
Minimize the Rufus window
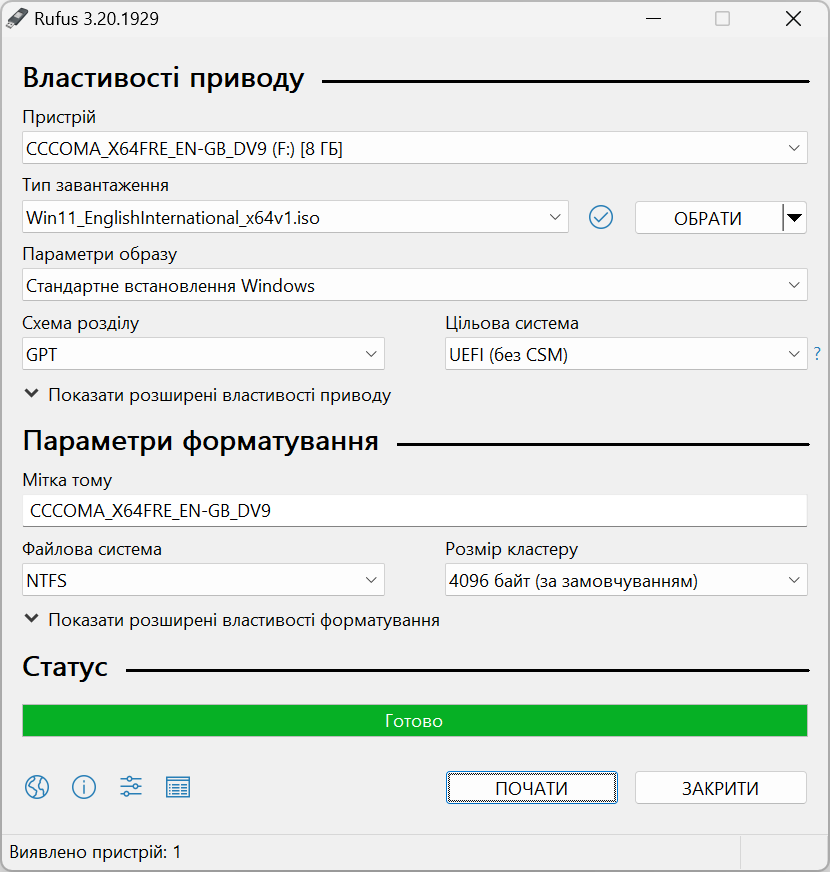tap(654, 18)
